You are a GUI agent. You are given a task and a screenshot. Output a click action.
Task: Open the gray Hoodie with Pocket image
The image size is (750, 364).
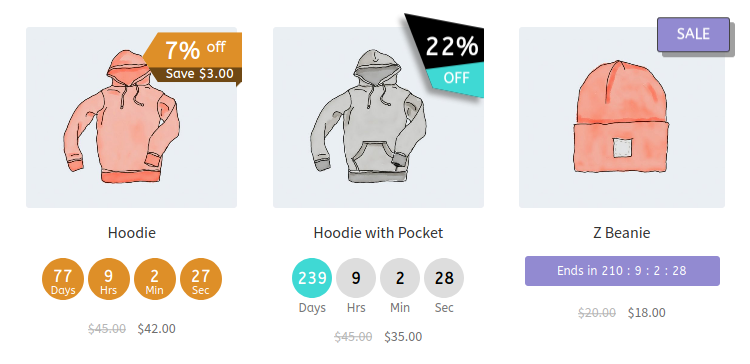pos(378,117)
